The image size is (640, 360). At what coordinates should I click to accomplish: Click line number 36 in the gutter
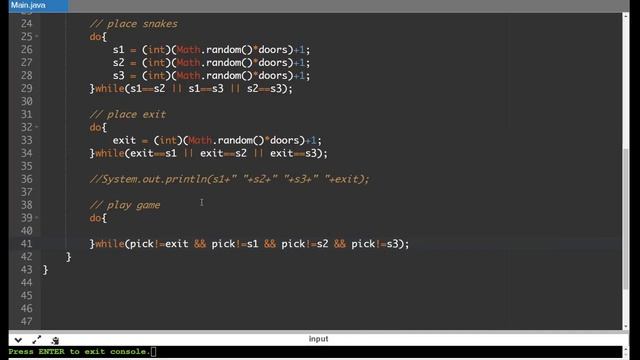[x=26, y=179]
